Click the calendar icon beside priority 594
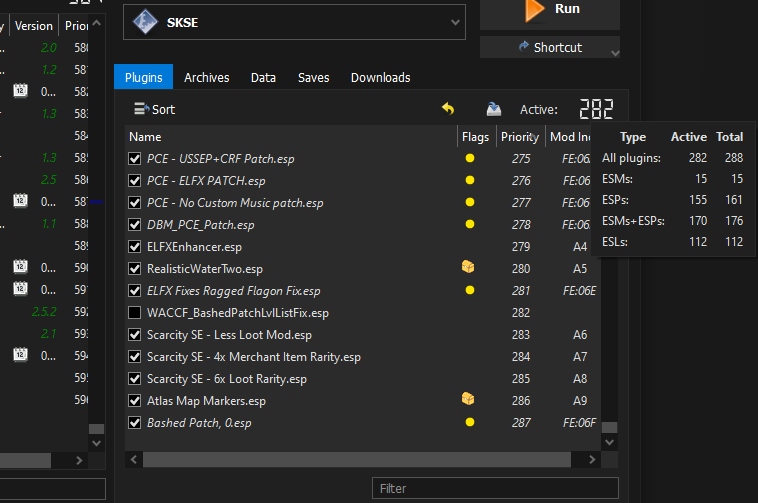Image resolution: width=758 pixels, height=503 pixels. [x=20, y=354]
